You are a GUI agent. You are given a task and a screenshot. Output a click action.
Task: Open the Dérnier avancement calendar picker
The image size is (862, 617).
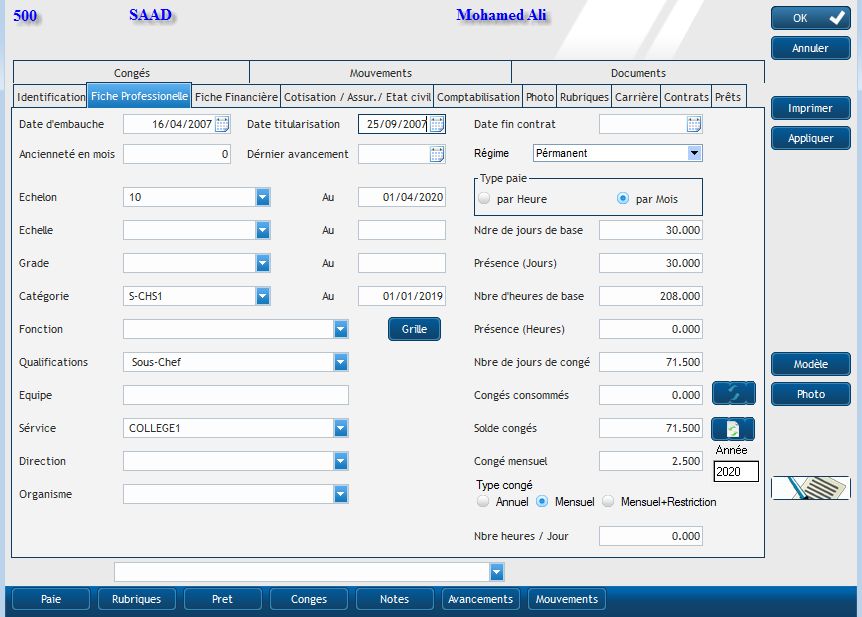click(437, 154)
